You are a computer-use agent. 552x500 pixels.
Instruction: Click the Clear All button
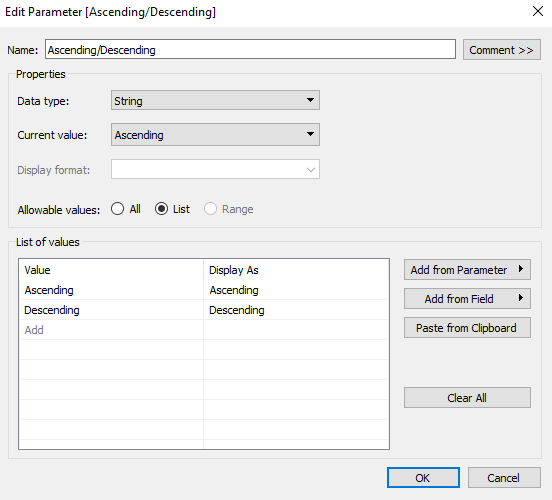click(467, 398)
